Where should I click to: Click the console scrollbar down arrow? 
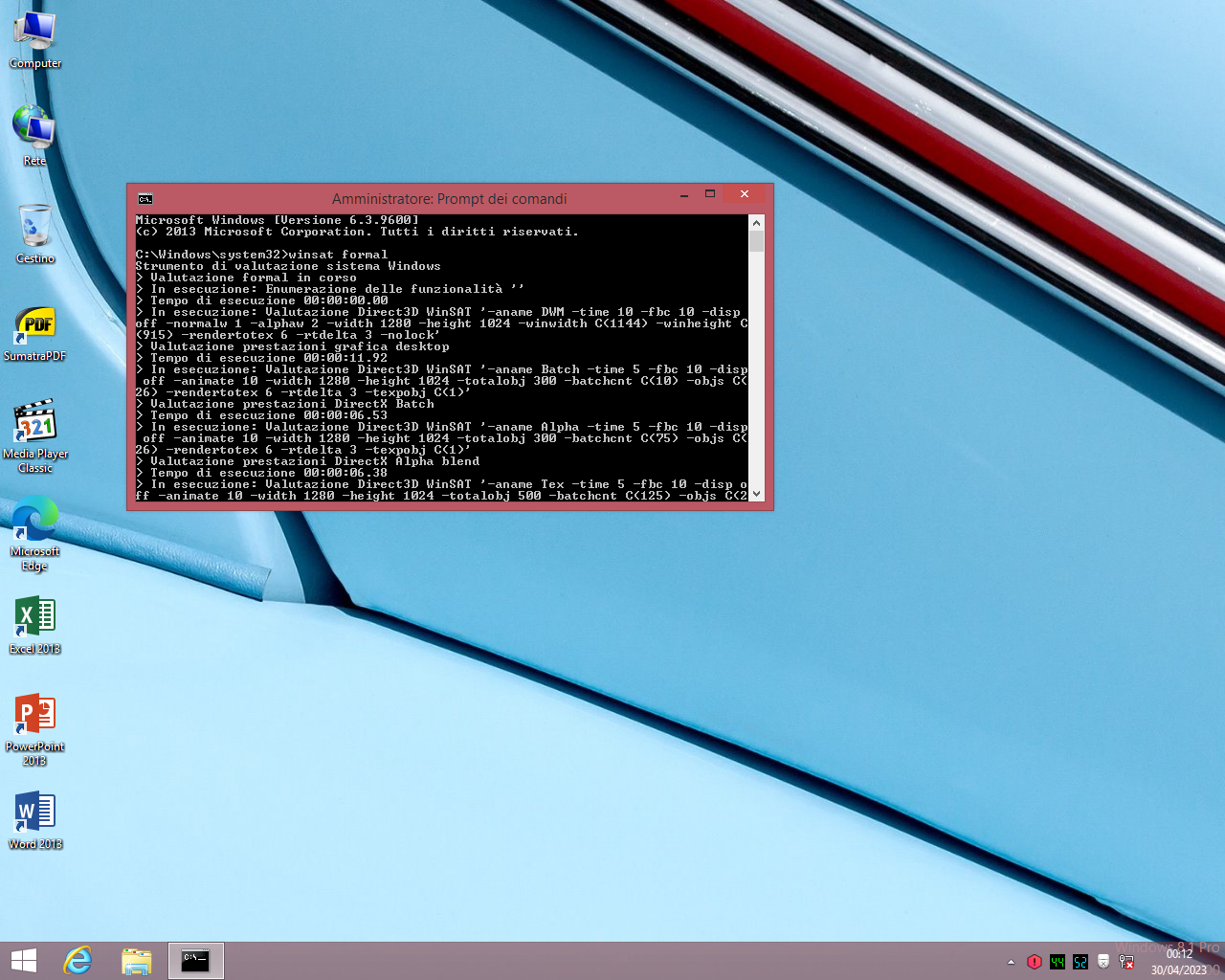point(757,494)
